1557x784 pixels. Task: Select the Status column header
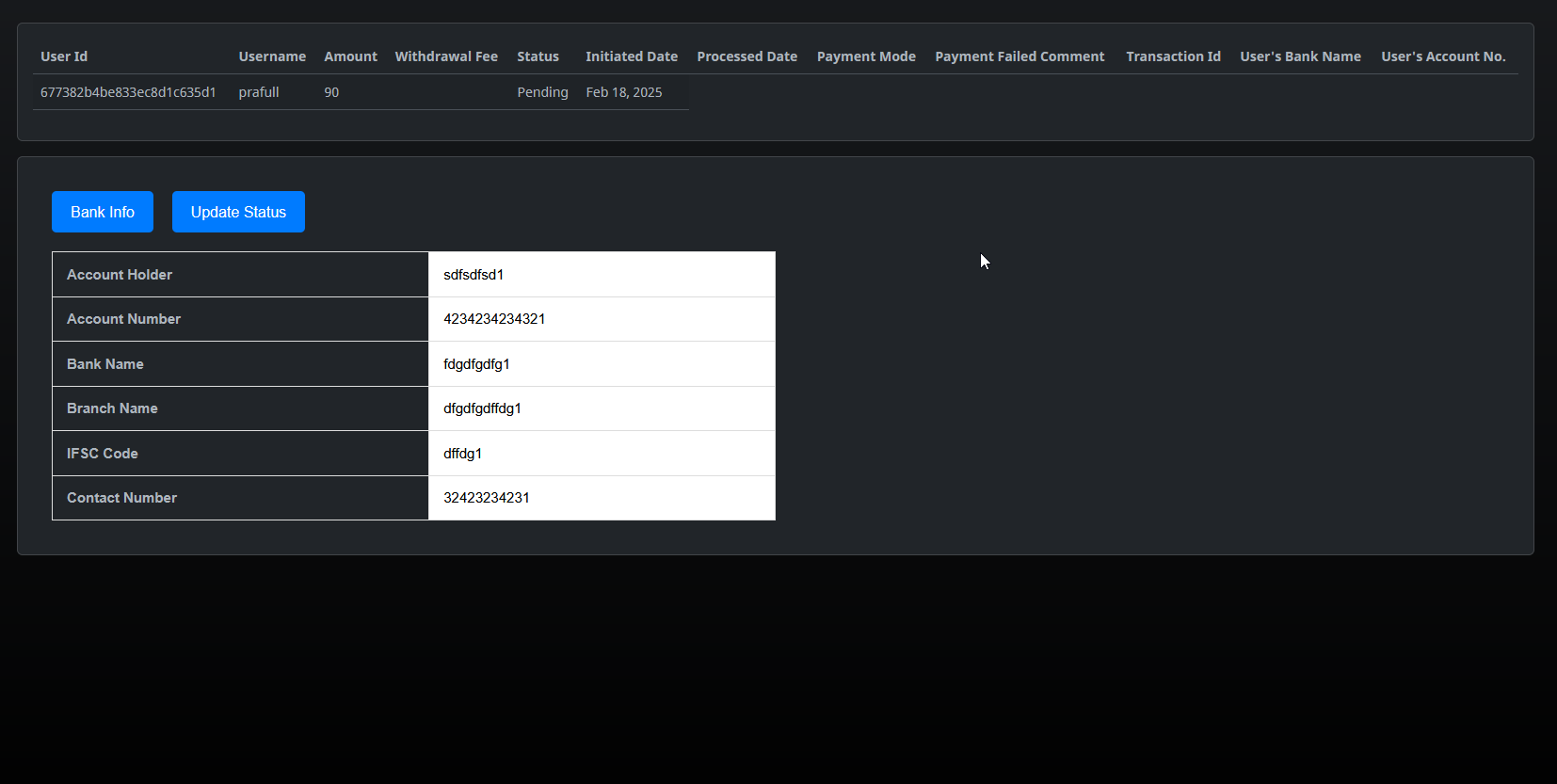coord(538,56)
